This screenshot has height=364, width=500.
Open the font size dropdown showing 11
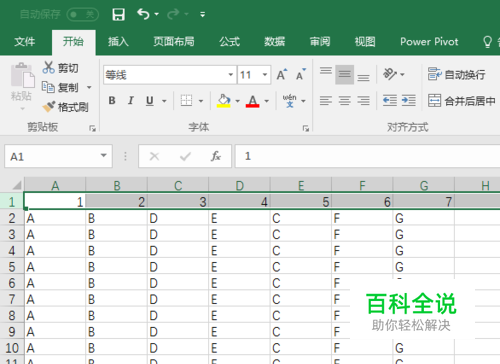tap(265, 75)
